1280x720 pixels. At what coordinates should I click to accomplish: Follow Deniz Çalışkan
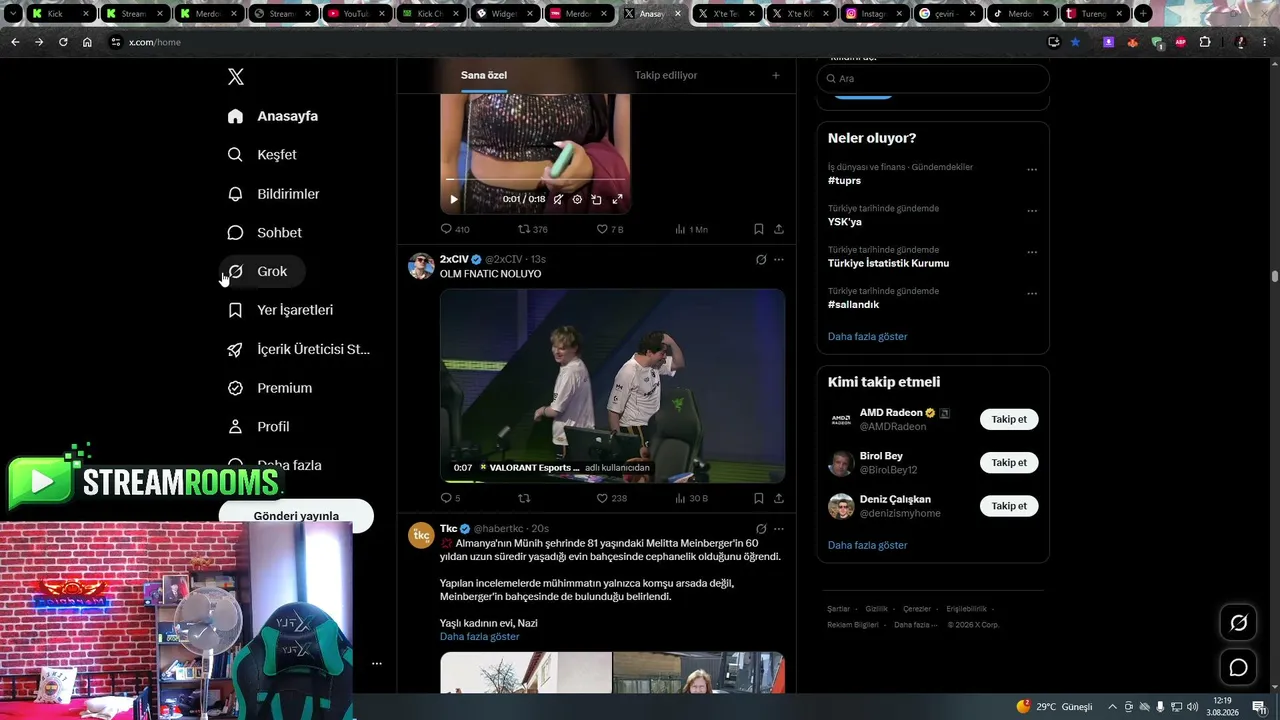pos(1009,506)
